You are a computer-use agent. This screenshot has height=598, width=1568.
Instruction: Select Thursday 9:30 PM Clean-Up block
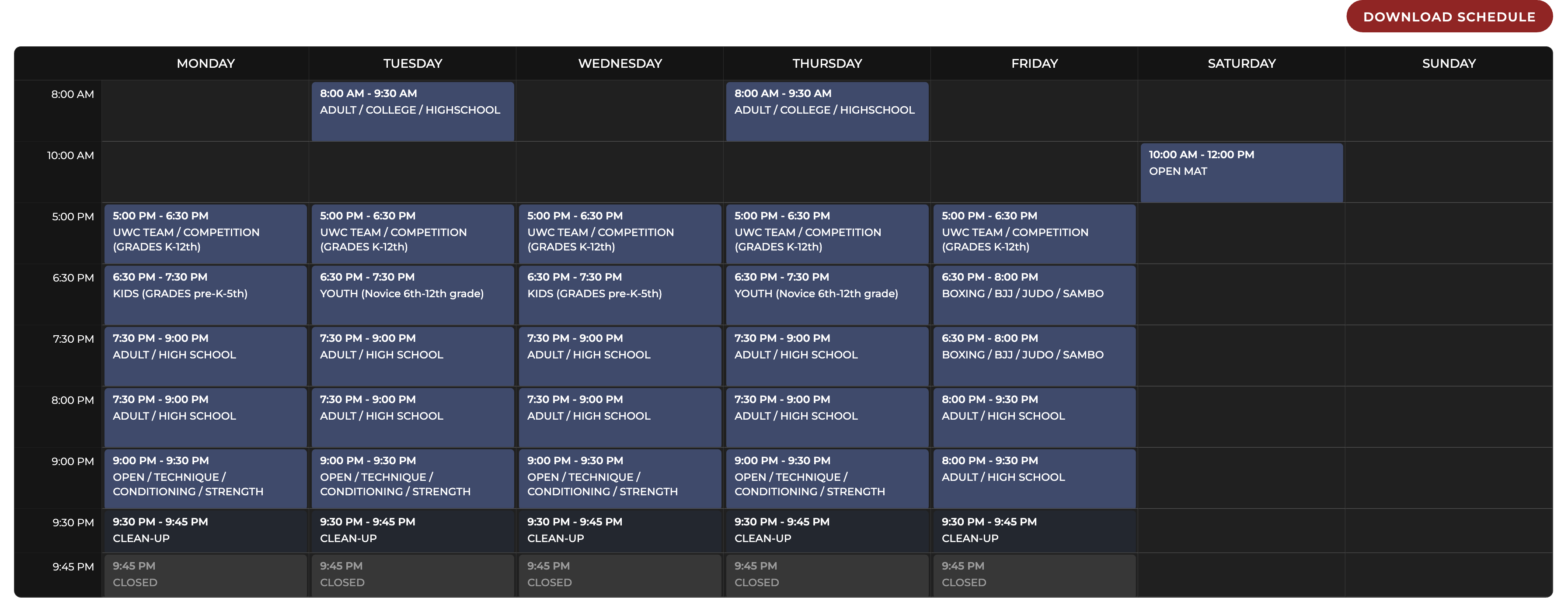826,531
